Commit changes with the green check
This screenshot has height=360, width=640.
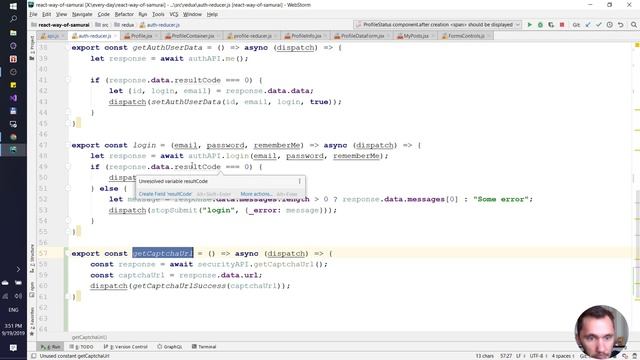(598, 25)
